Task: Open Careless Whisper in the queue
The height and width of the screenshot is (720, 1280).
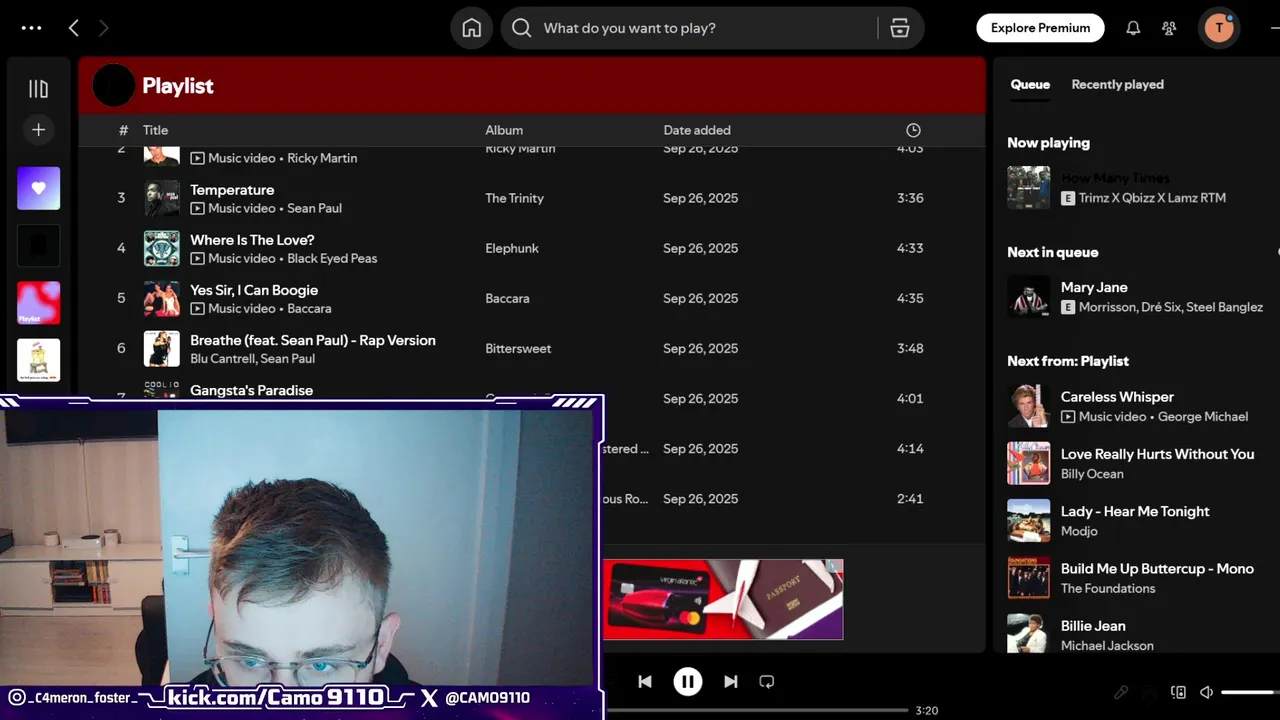Action: 1117,397
